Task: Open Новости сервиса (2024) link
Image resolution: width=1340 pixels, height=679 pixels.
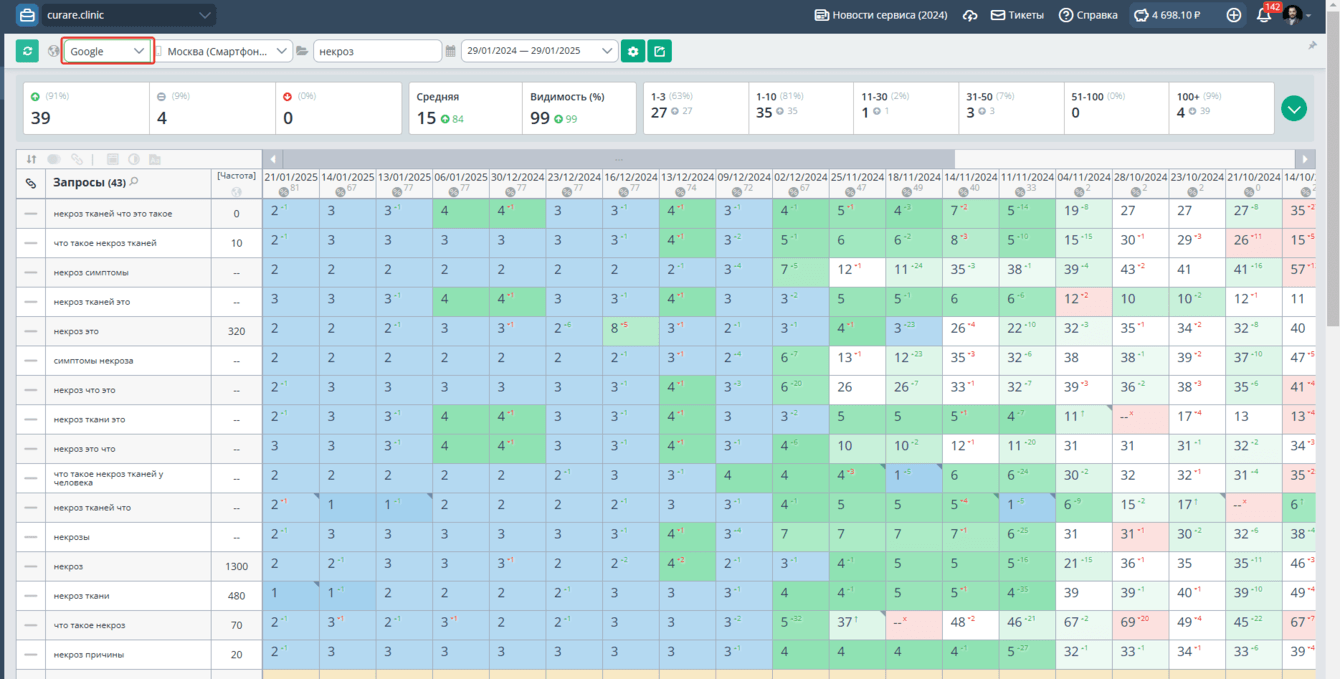Action: [881, 15]
